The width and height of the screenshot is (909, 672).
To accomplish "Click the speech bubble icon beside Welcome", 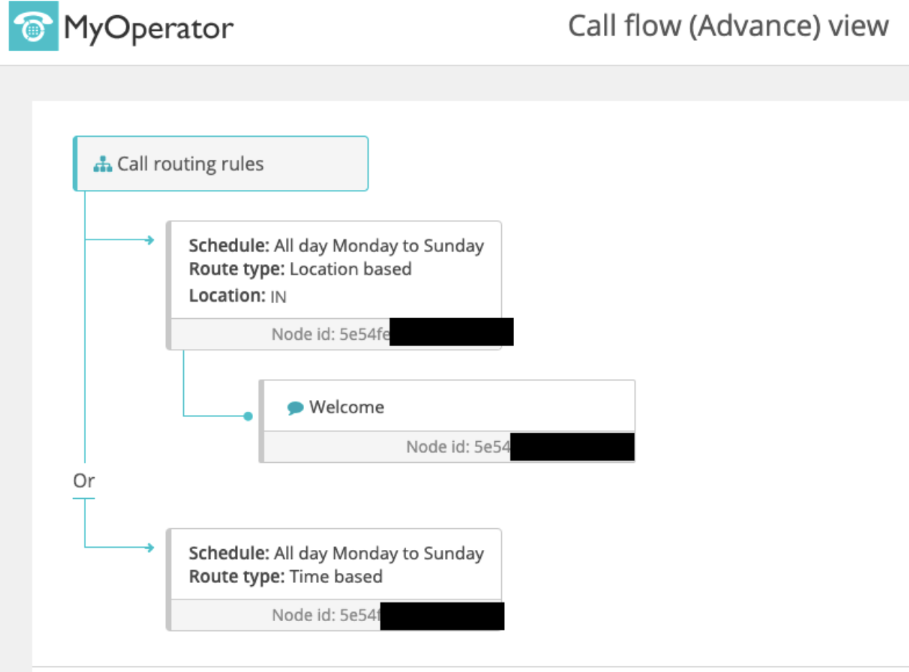I will 295,408.
